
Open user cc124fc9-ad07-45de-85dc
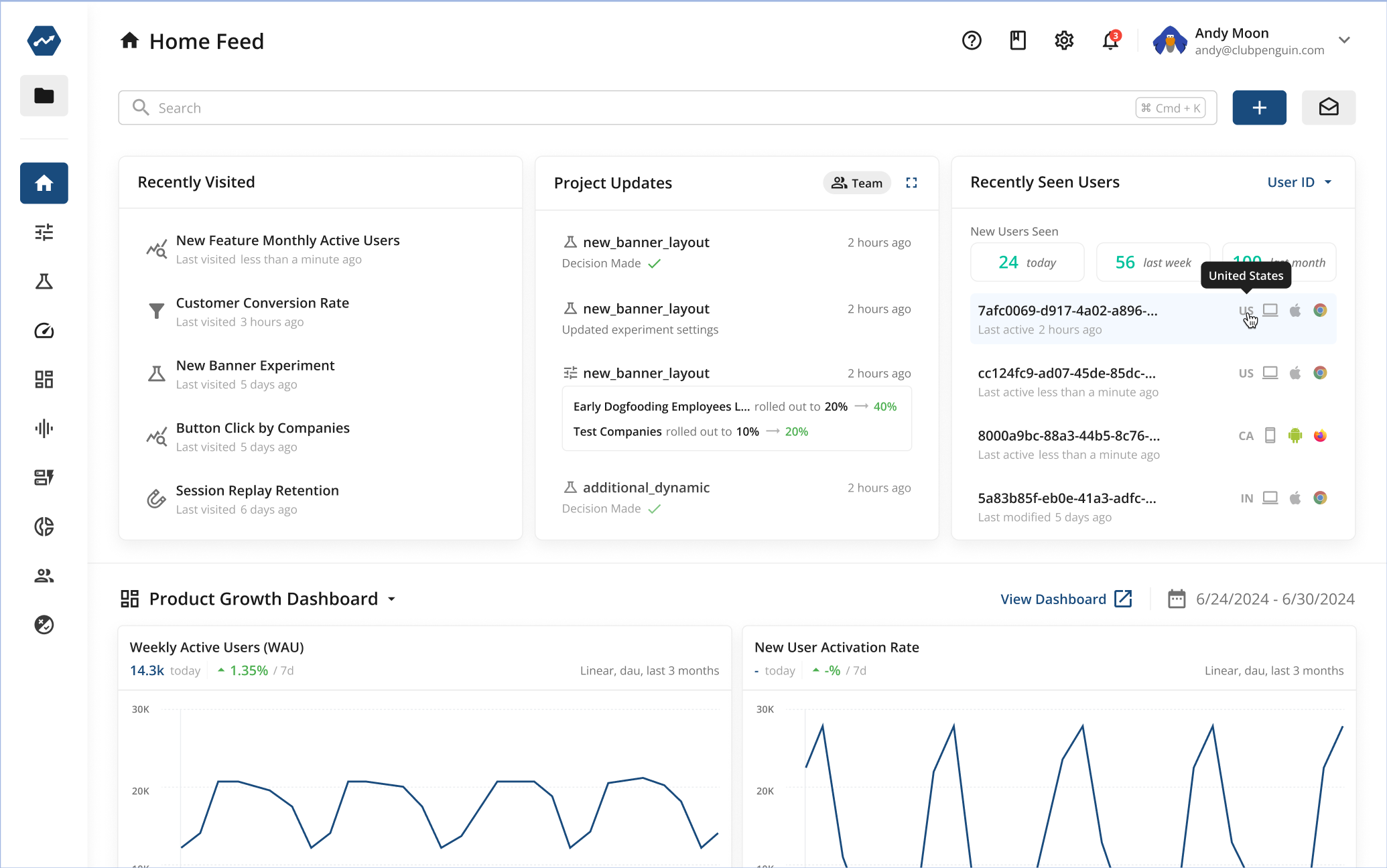point(1153,382)
